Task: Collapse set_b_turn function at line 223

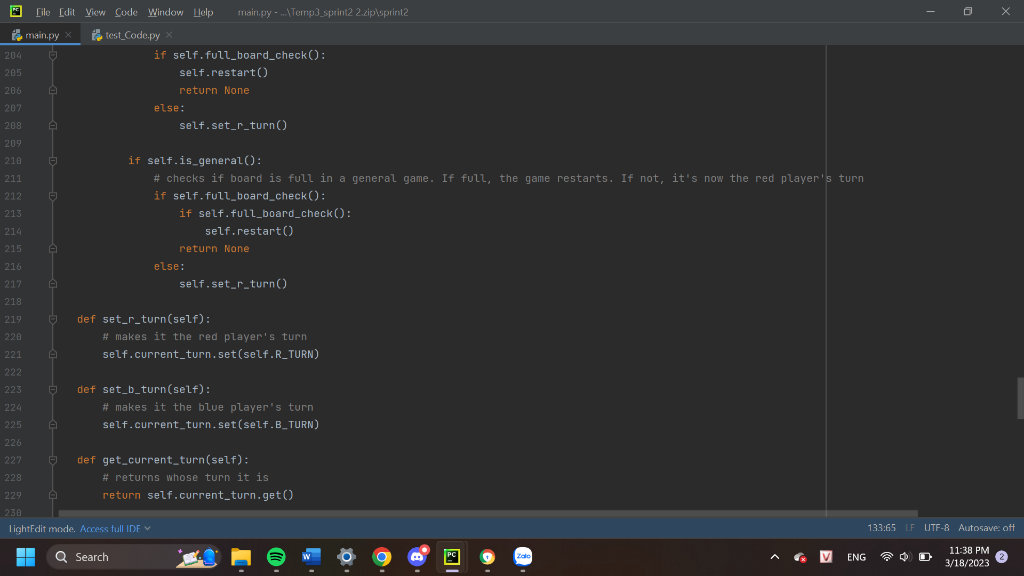Action: [x=53, y=390]
